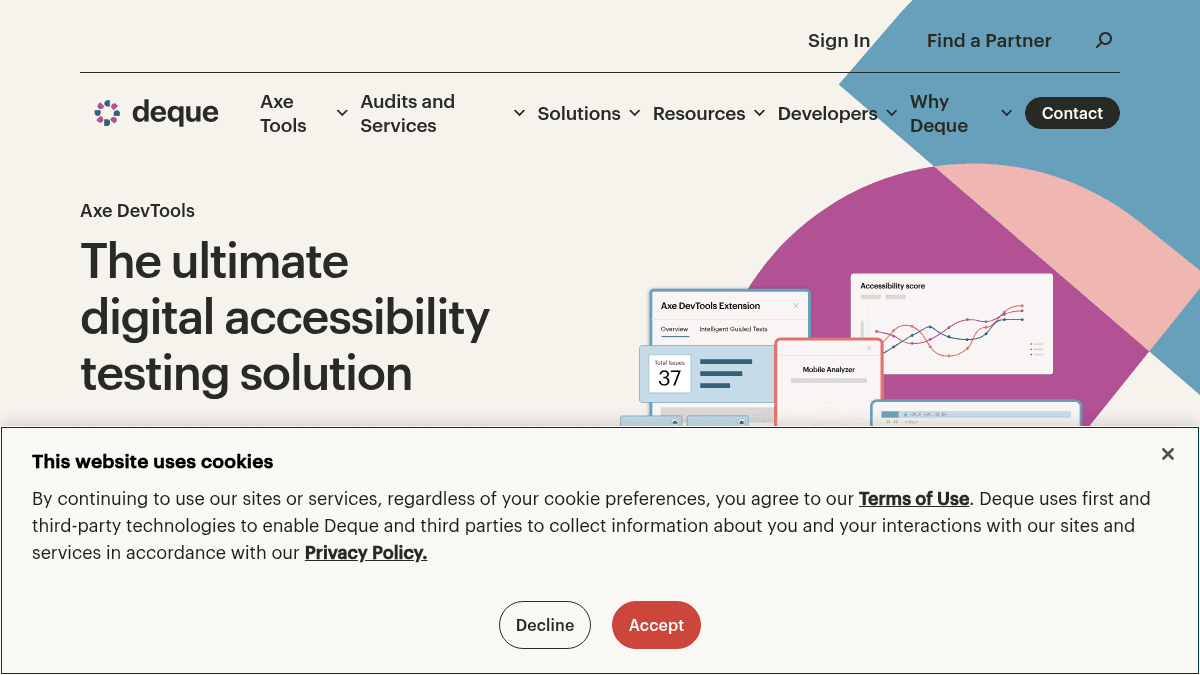The height and width of the screenshot is (675, 1200).
Task: Click the Mobile Analyzer illustration card
Action: pyautogui.click(x=829, y=382)
